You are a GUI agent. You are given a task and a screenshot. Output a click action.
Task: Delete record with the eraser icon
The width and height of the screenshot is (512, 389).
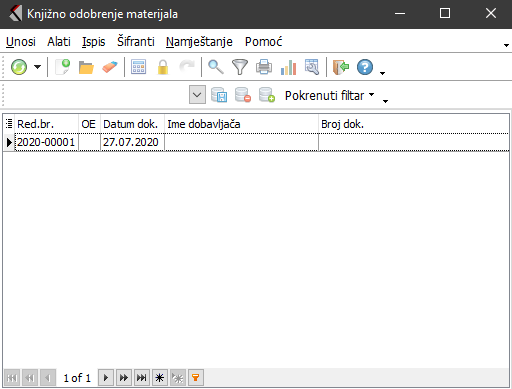(110, 67)
